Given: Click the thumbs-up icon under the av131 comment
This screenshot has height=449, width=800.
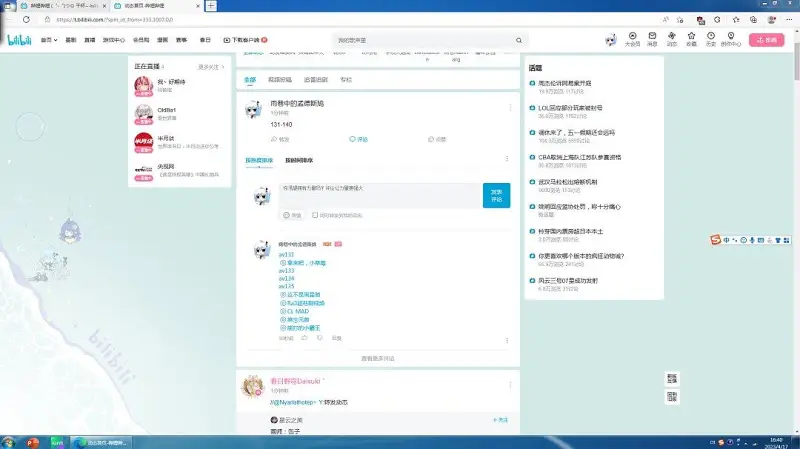Looking at the screenshot, I should [x=305, y=338].
